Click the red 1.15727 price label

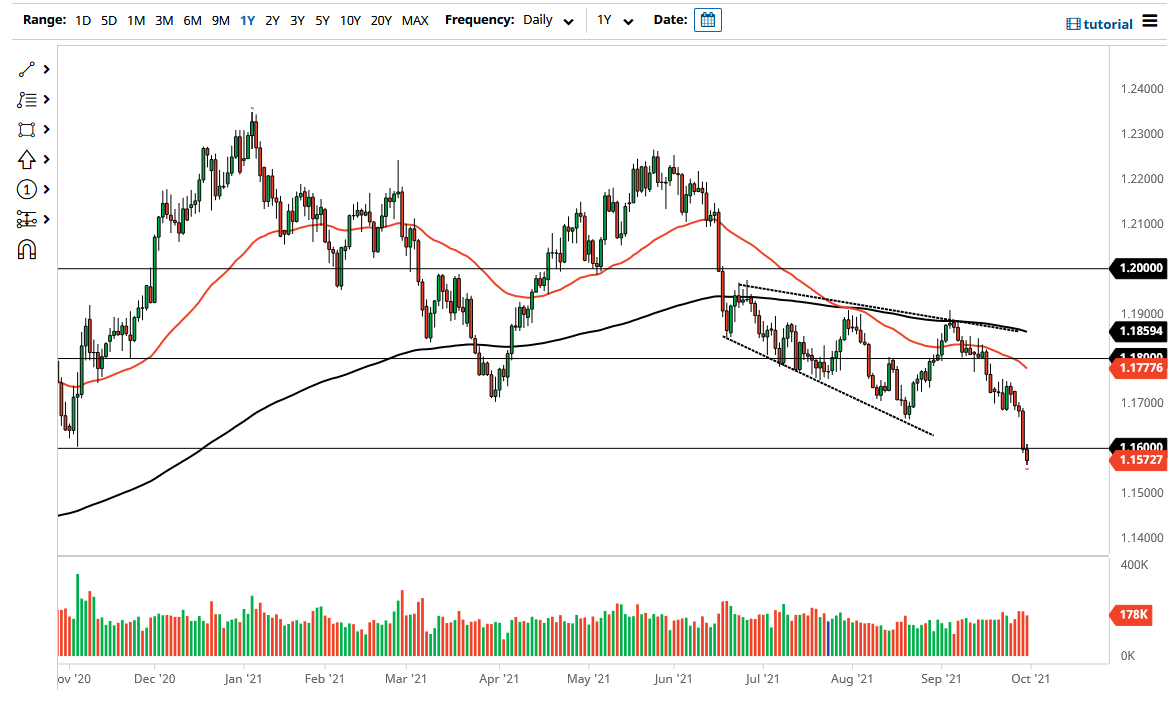point(1138,459)
